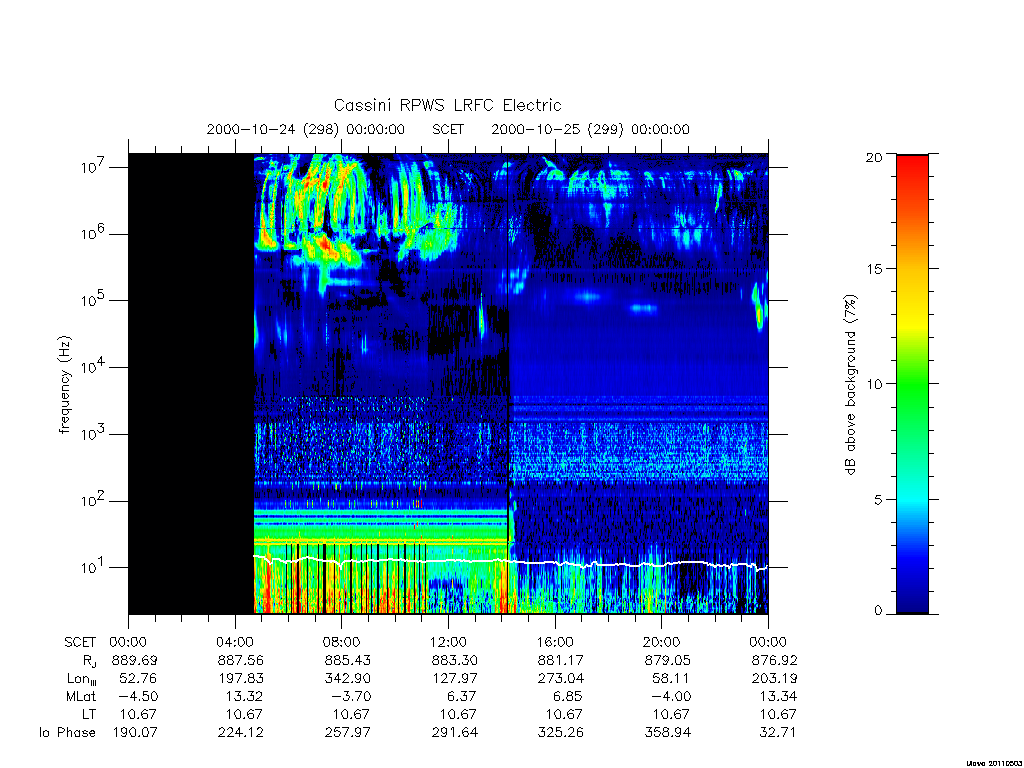
Task: Click the Lon III value '273.04'
Action: pyautogui.click(x=562, y=679)
